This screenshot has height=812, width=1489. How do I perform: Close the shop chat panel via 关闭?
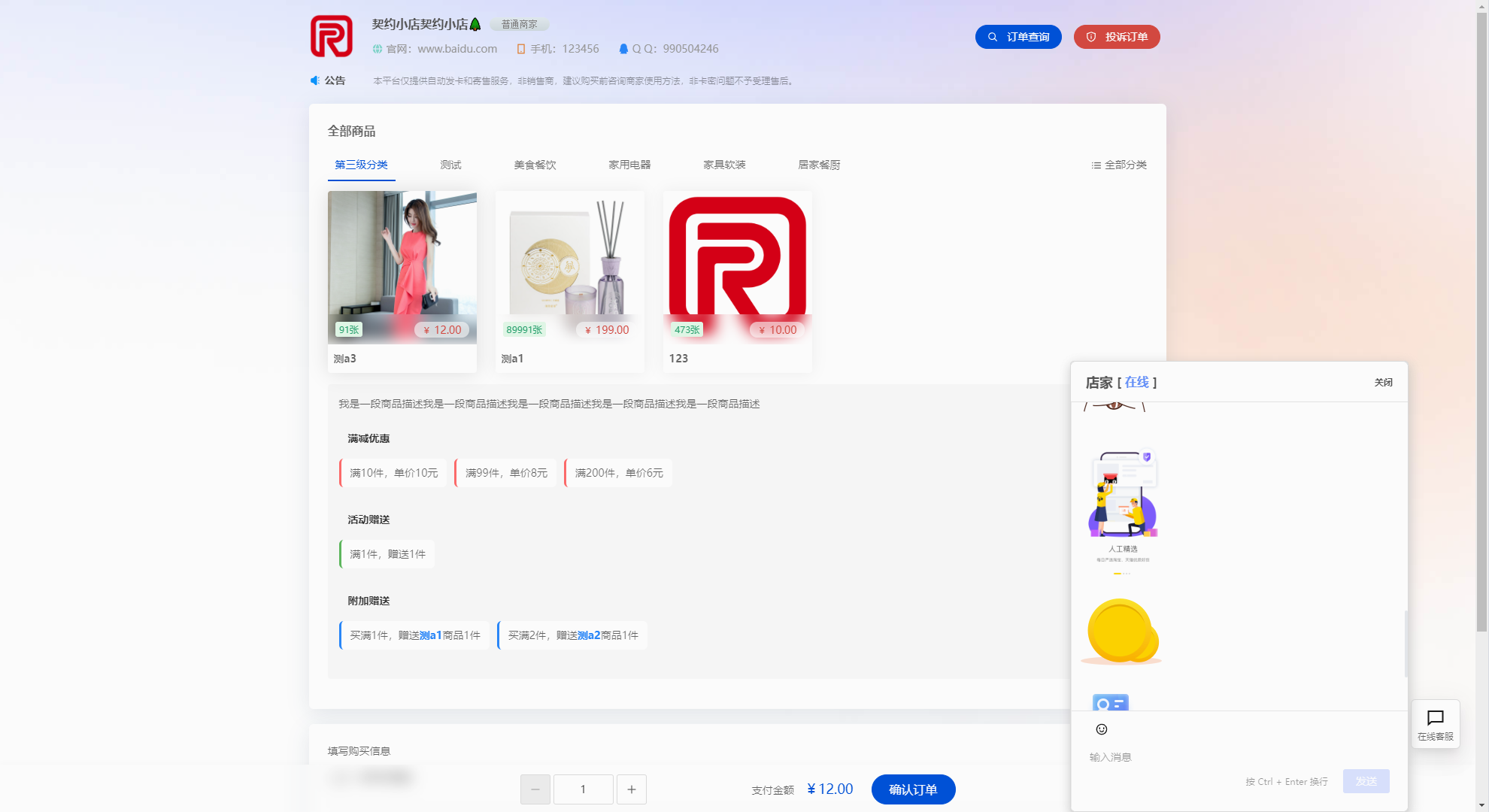pos(1383,383)
